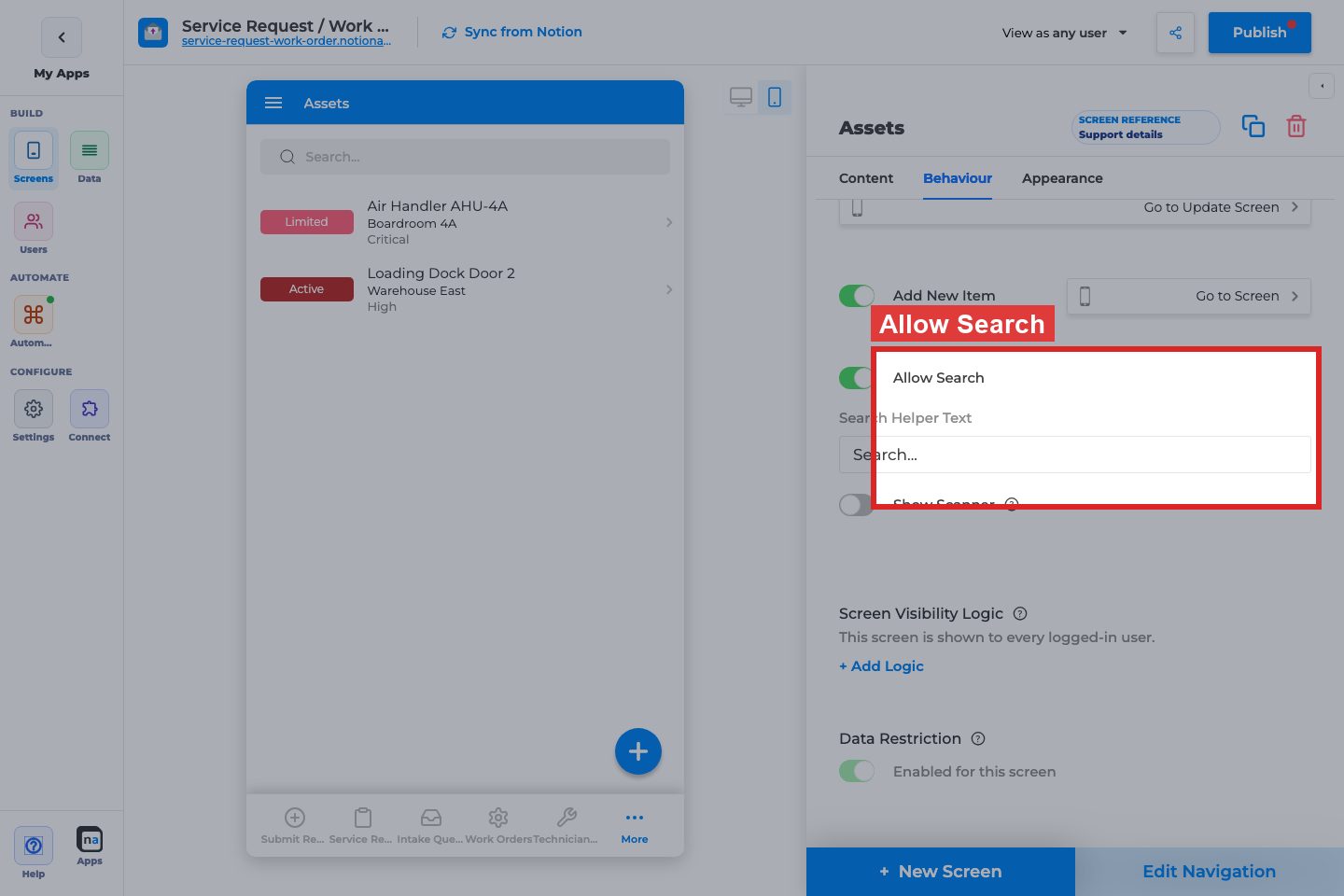This screenshot has height=896, width=1344.
Task: Click the New Screen button
Action: click(x=941, y=872)
